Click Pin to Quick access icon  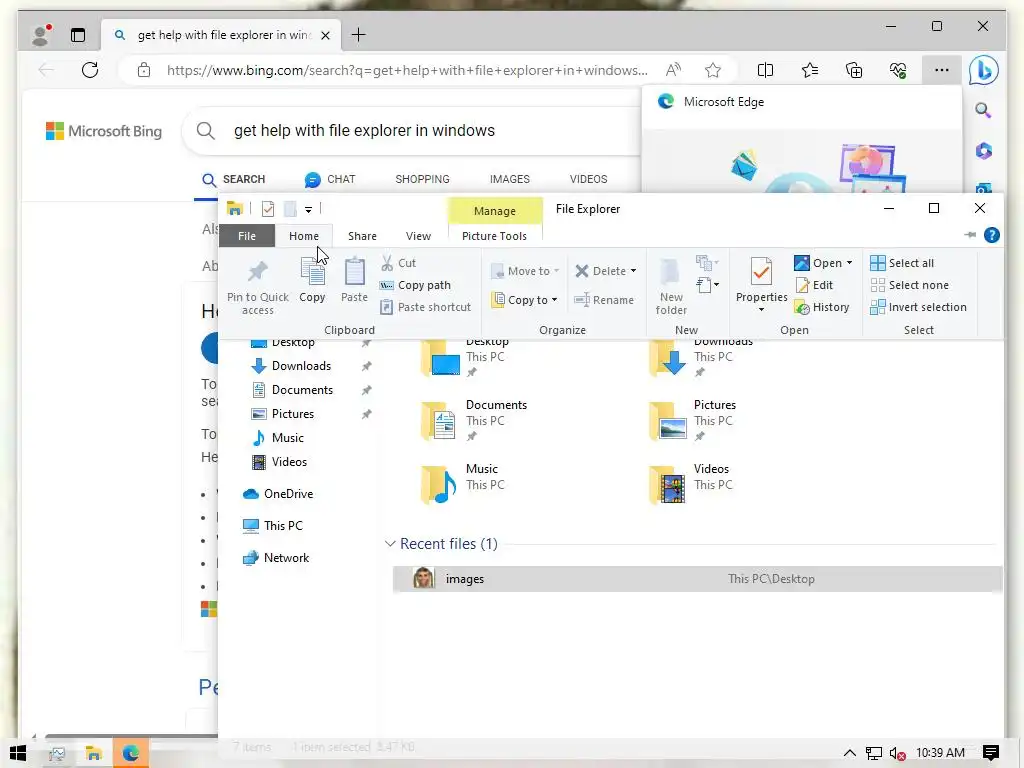(x=257, y=272)
